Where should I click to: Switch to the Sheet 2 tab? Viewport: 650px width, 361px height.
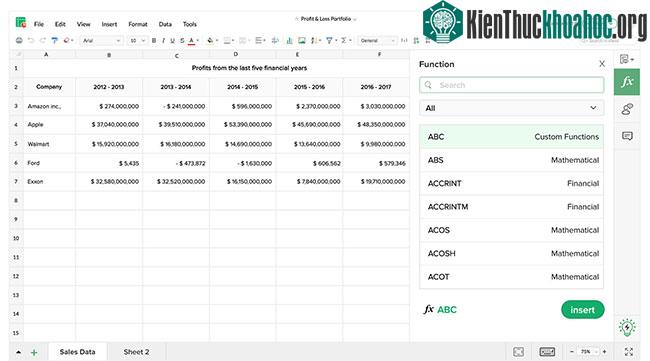coord(136,352)
